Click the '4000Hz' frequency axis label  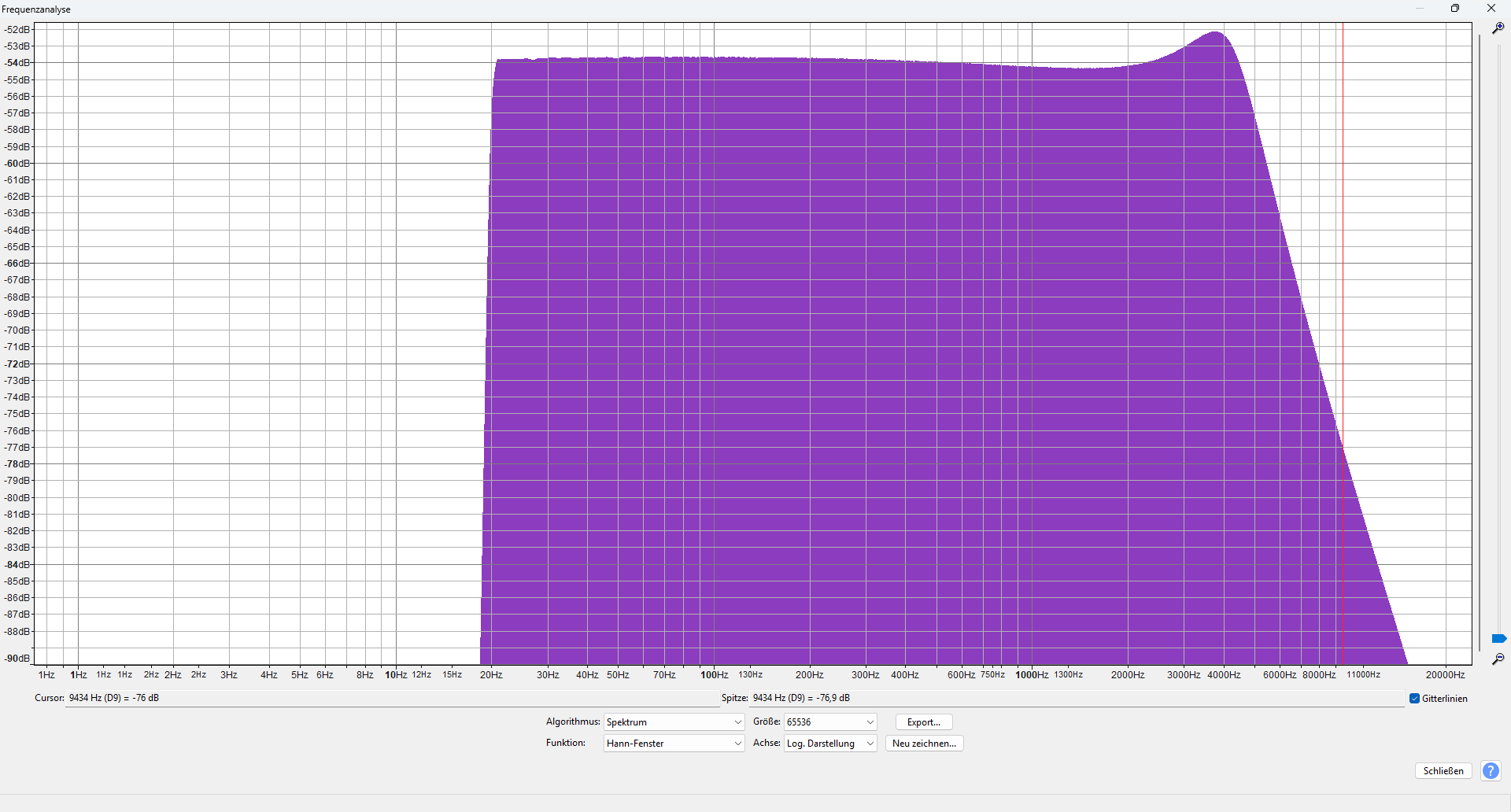1224,675
